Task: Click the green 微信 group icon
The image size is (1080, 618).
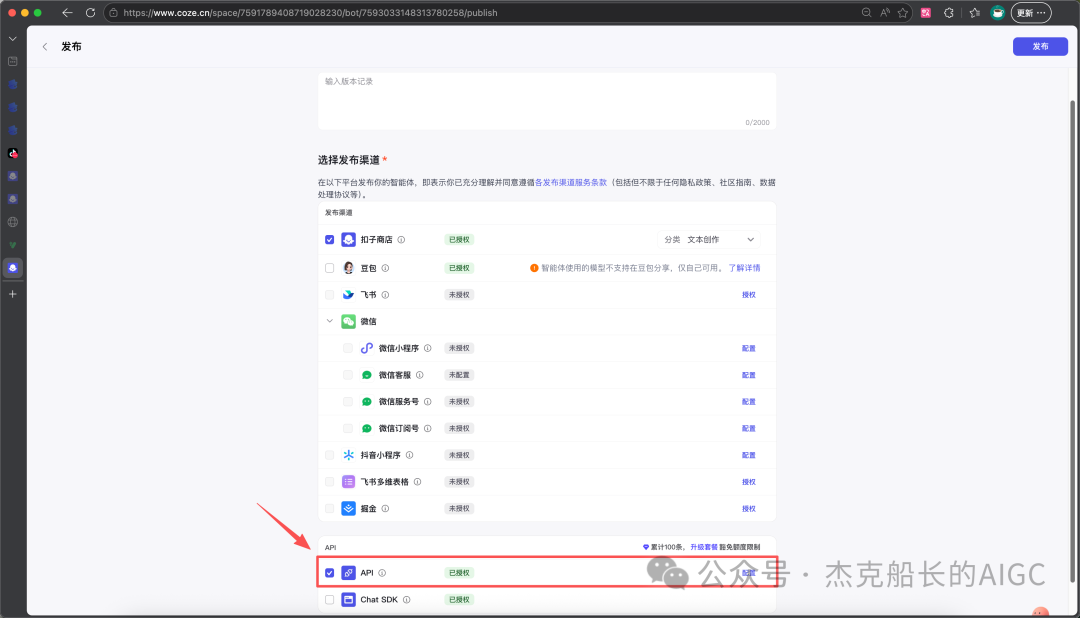Action: coord(349,321)
